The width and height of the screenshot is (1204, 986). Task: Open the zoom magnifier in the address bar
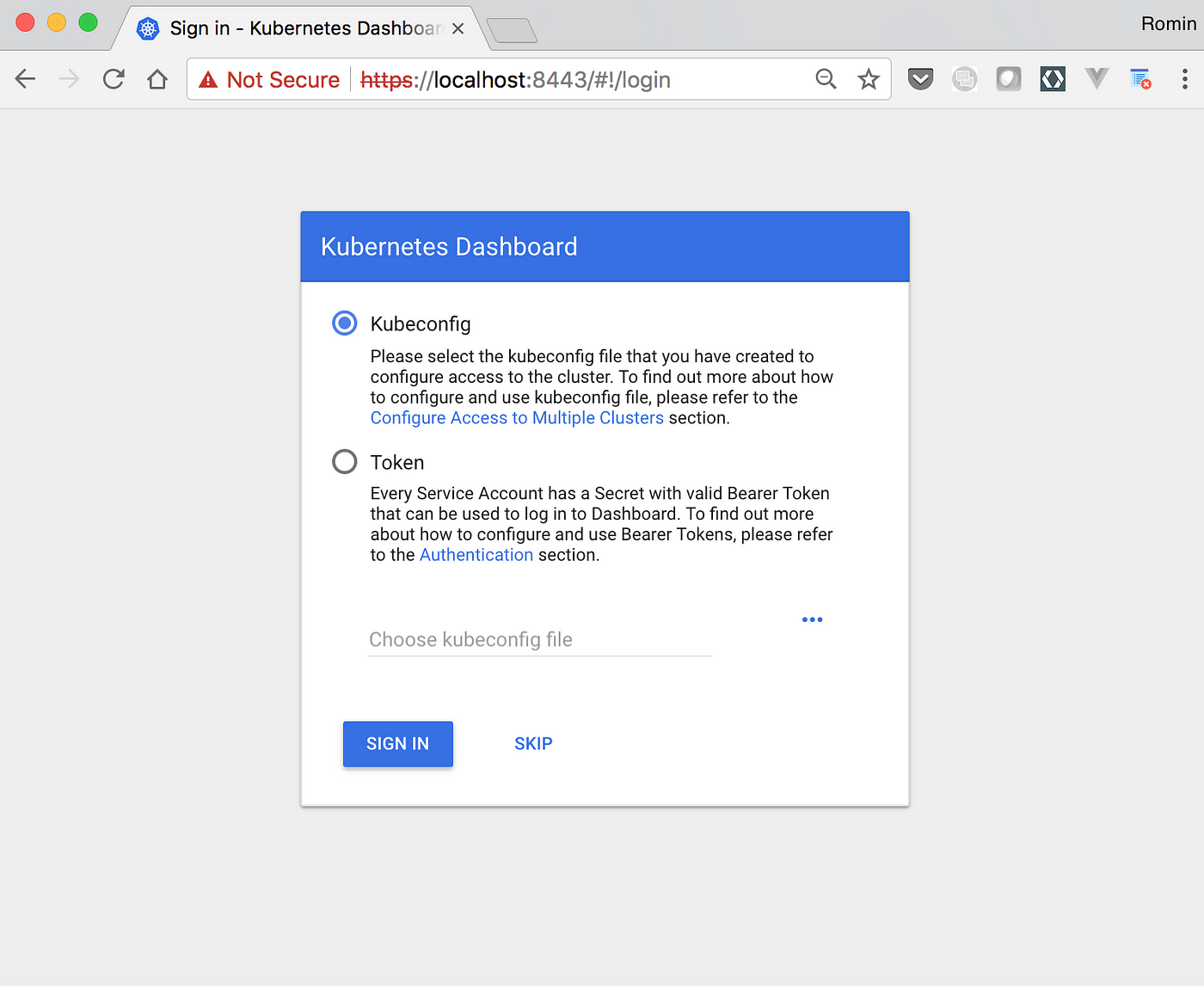(x=826, y=79)
